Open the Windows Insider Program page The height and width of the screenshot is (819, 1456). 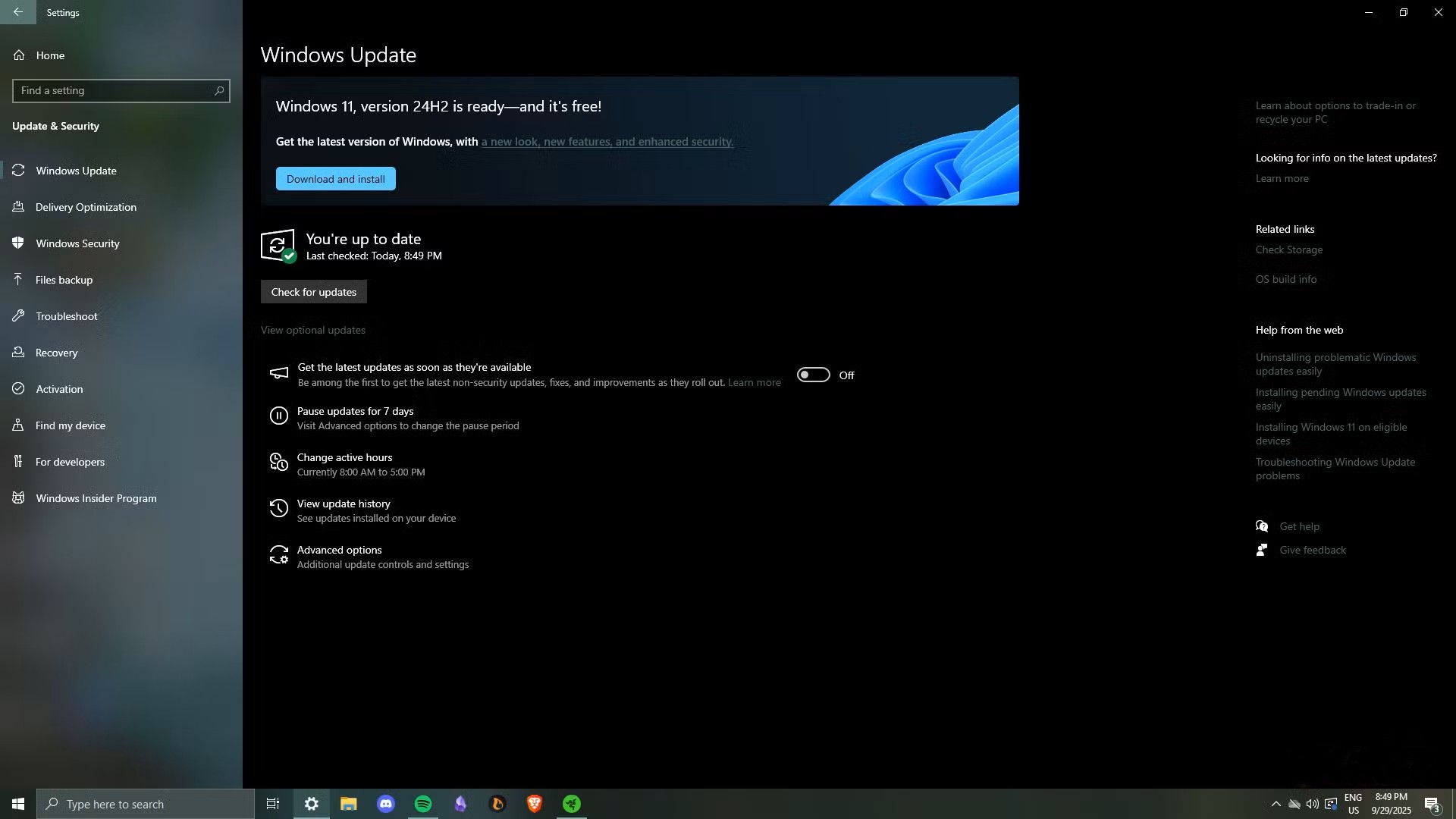coord(96,498)
